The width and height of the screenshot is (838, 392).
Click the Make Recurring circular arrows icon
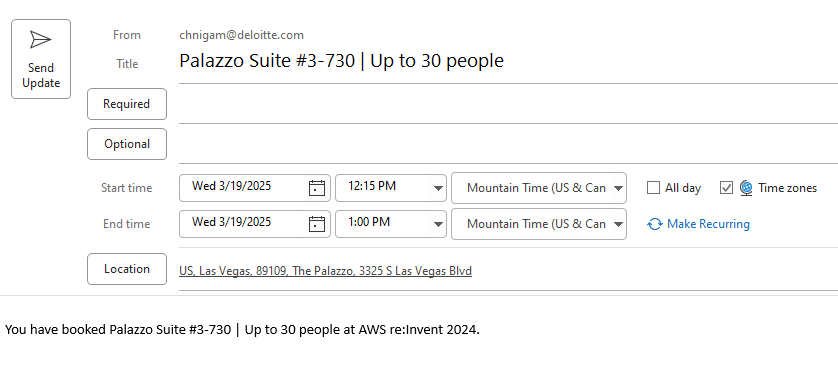655,224
